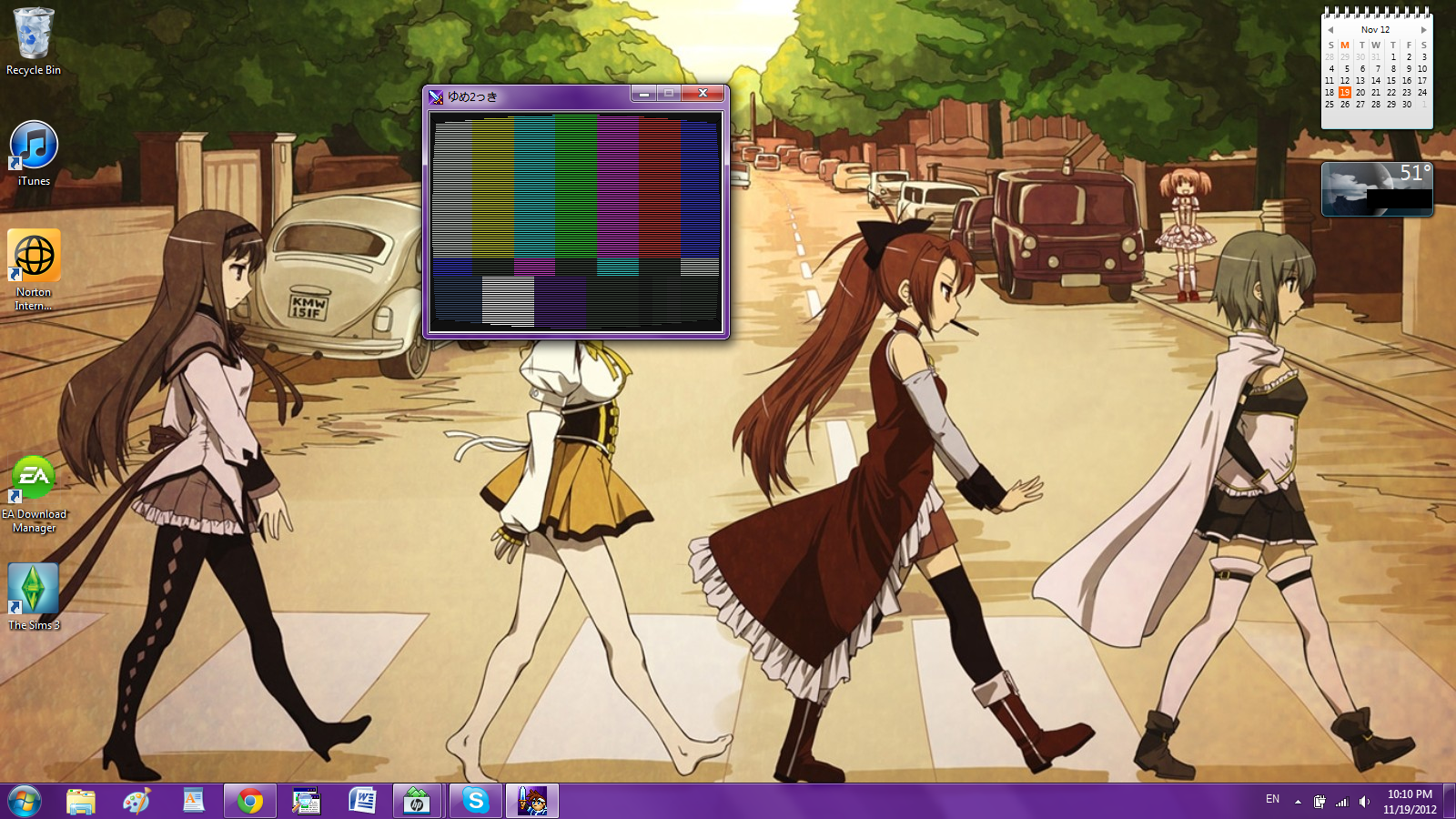This screenshot has height=819, width=1456.
Task: Click the Show desktop strip at taskbar end
Action: pyautogui.click(x=1449, y=802)
